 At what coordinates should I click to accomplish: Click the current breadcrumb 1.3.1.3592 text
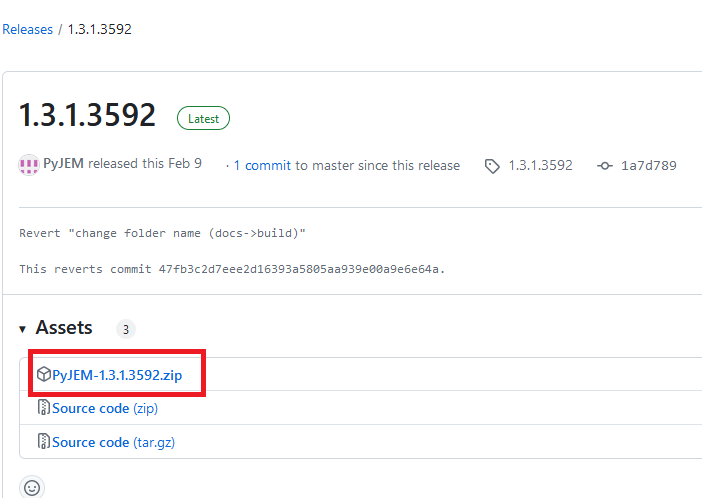click(99, 30)
